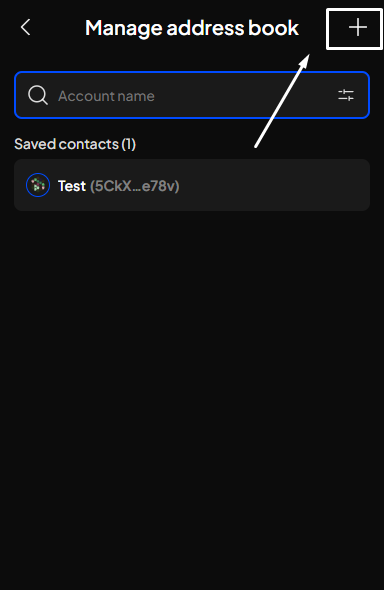Focus the Account name search field
Screen dimensions: 384x590
coord(192,95)
